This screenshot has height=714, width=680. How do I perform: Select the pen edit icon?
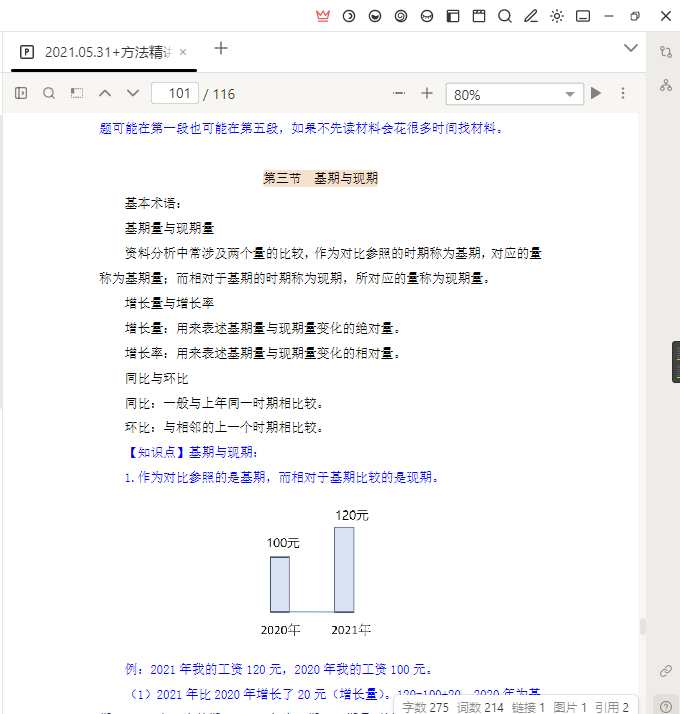coord(531,16)
